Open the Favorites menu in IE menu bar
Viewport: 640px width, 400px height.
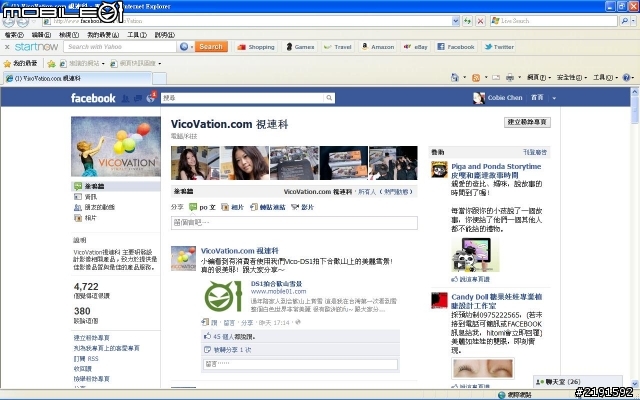point(103,35)
